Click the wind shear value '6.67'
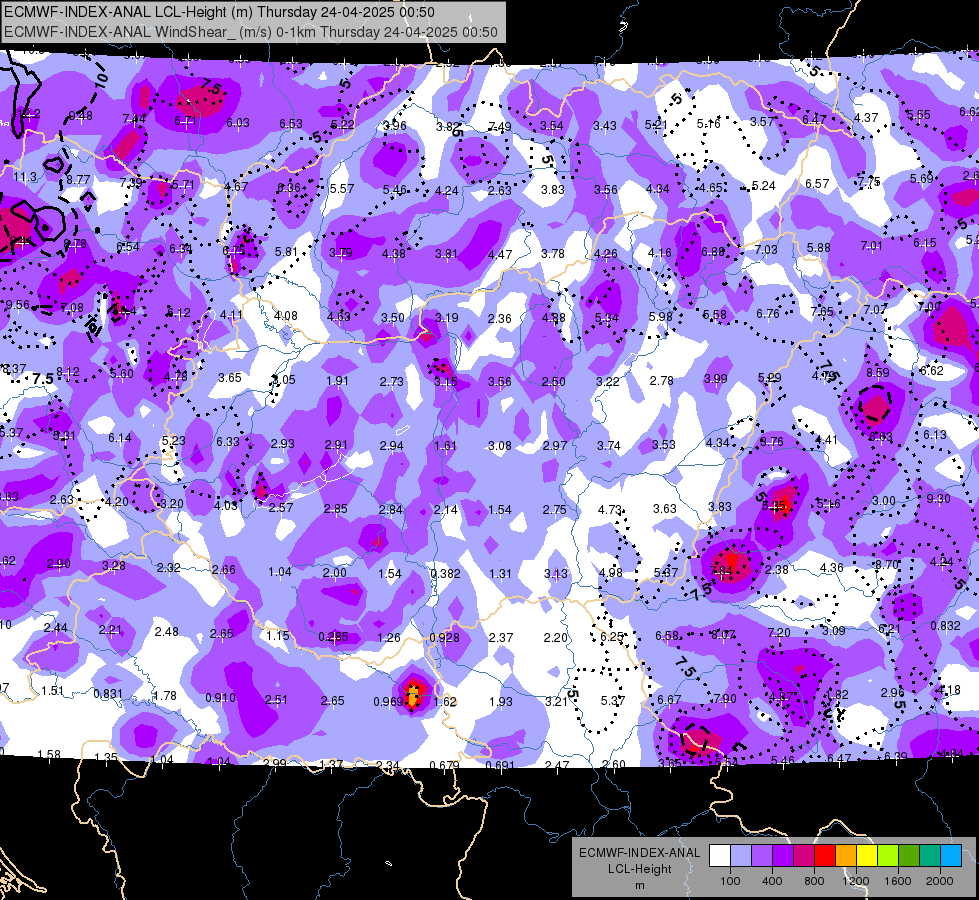 point(669,700)
